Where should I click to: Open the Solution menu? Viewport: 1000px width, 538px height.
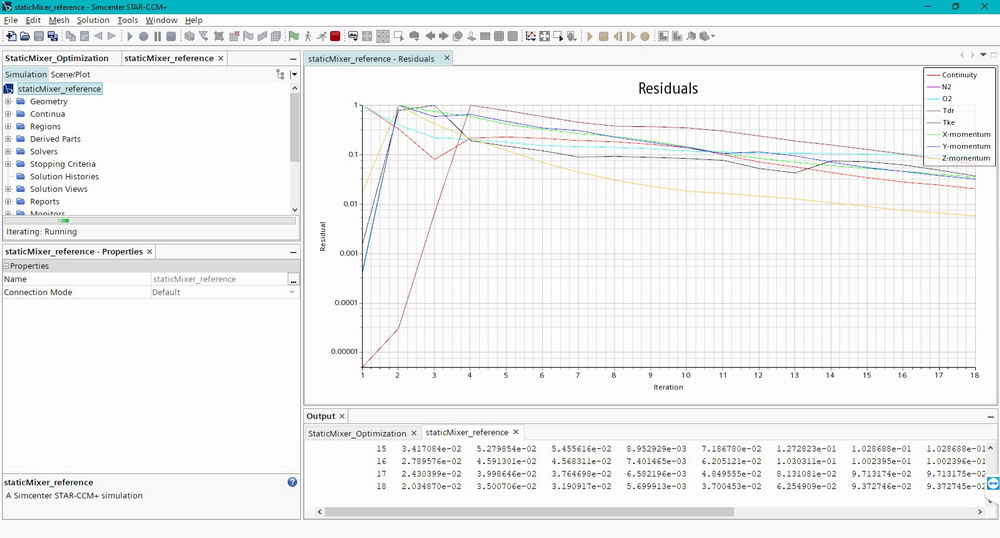click(93, 20)
